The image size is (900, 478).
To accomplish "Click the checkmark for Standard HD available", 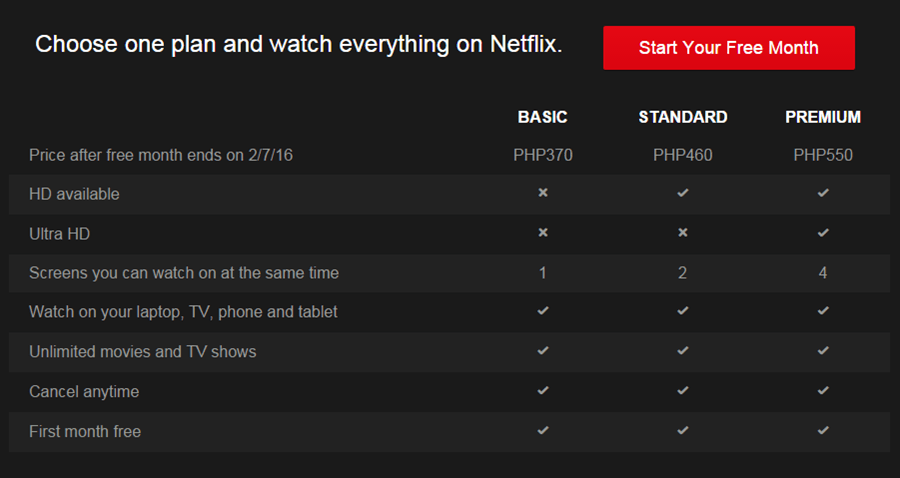I will pyautogui.click(x=683, y=193).
